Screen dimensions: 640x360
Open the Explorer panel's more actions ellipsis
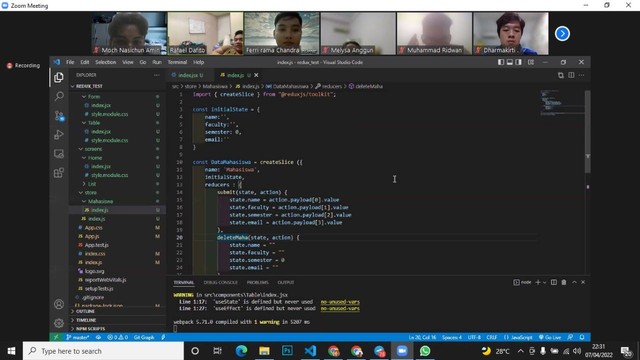(x=157, y=75)
